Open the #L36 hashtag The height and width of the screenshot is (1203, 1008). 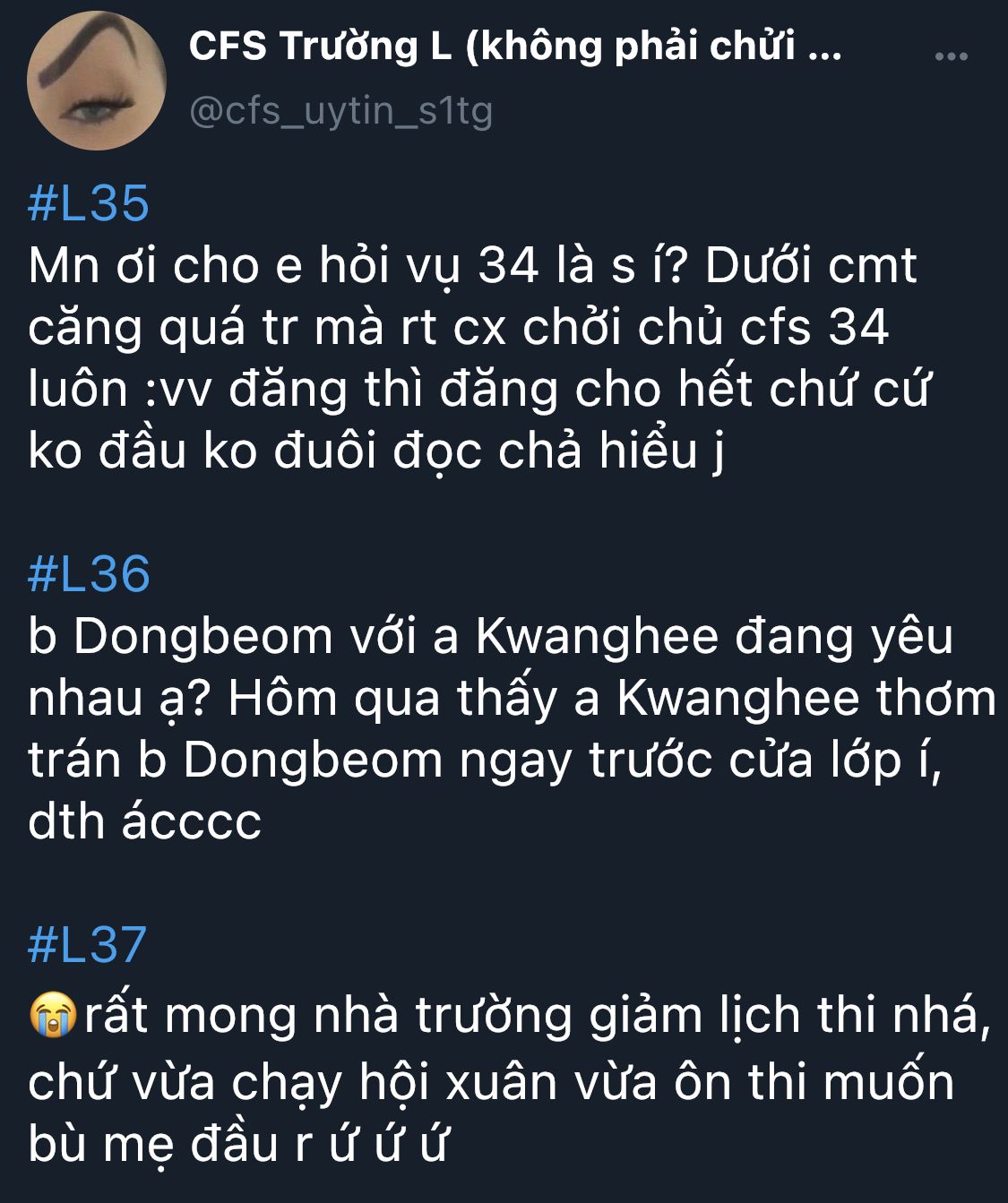click(89, 573)
